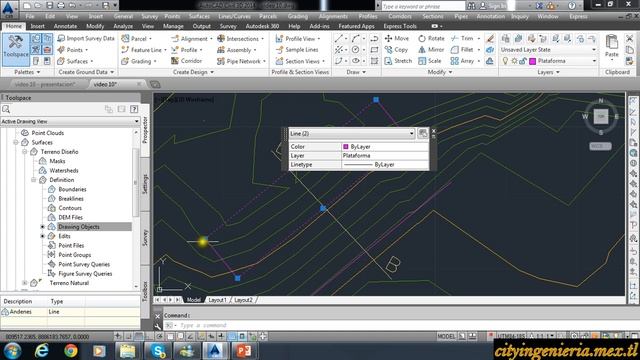Open the Surfaces menu in menu bar
The height and width of the screenshot is (360, 640).
pyautogui.click(x=199, y=16)
